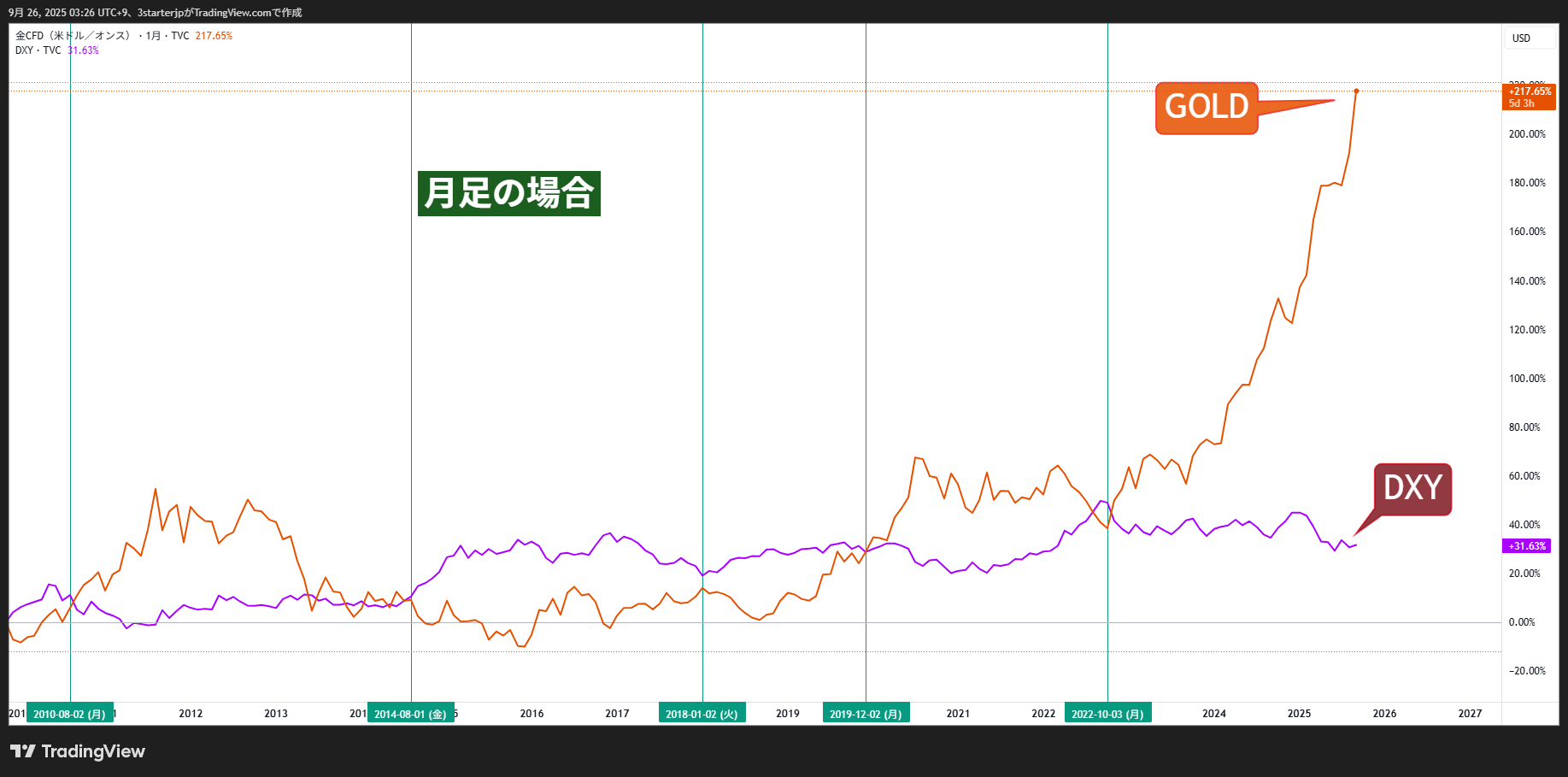The width and height of the screenshot is (1568, 777).
Task: Click the 2016 label on the time axis
Action: point(531,714)
